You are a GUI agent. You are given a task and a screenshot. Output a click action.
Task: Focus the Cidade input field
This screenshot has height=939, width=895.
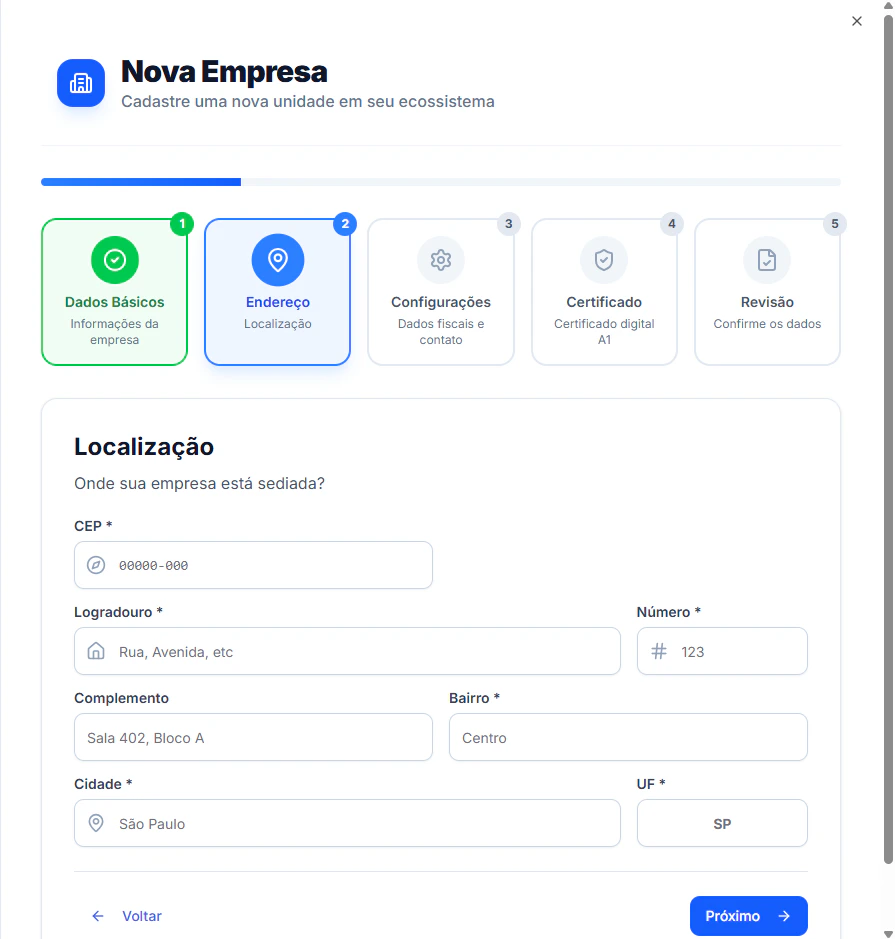coord(347,823)
